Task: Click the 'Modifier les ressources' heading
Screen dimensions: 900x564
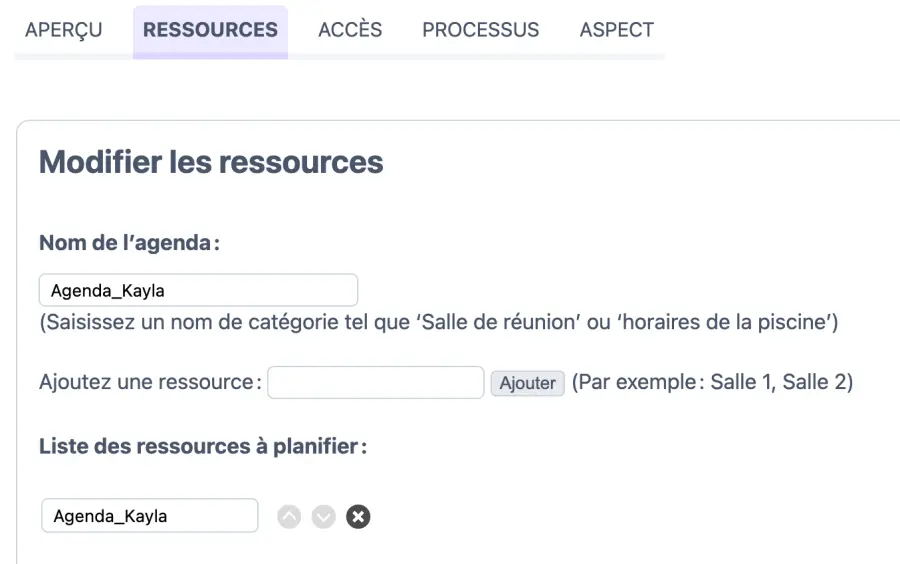Action: point(211,162)
